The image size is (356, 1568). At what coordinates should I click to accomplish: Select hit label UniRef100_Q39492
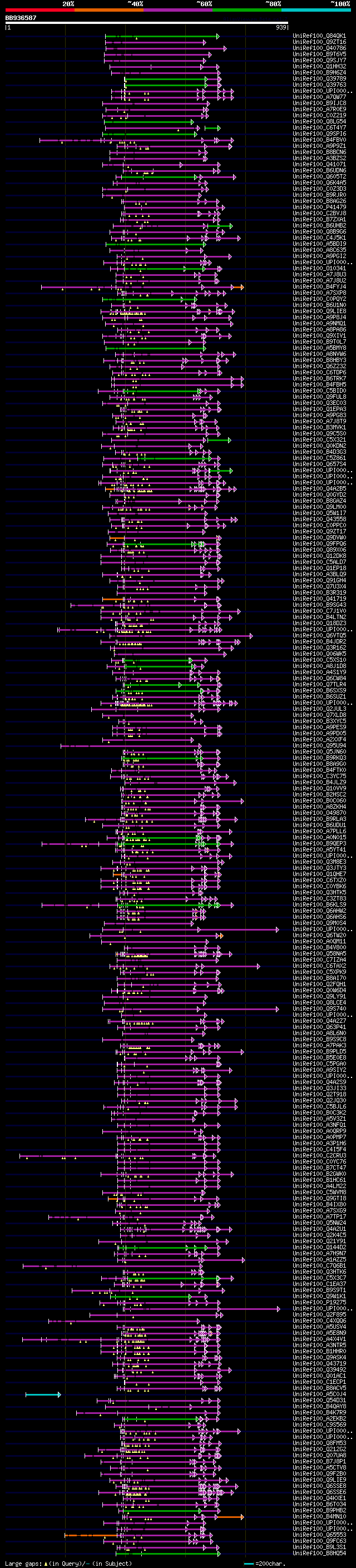(319, 1369)
